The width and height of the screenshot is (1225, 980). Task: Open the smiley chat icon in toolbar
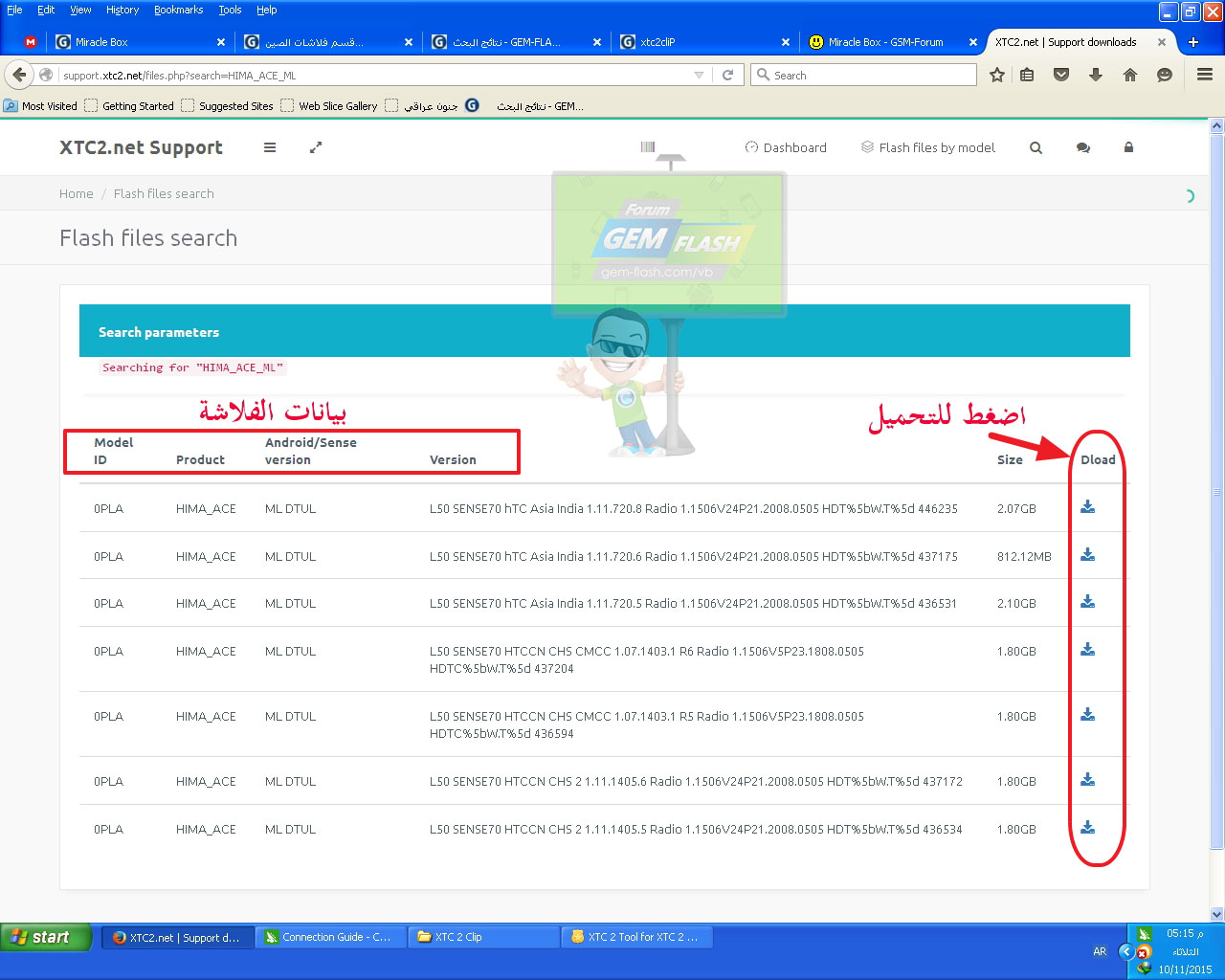(1165, 75)
